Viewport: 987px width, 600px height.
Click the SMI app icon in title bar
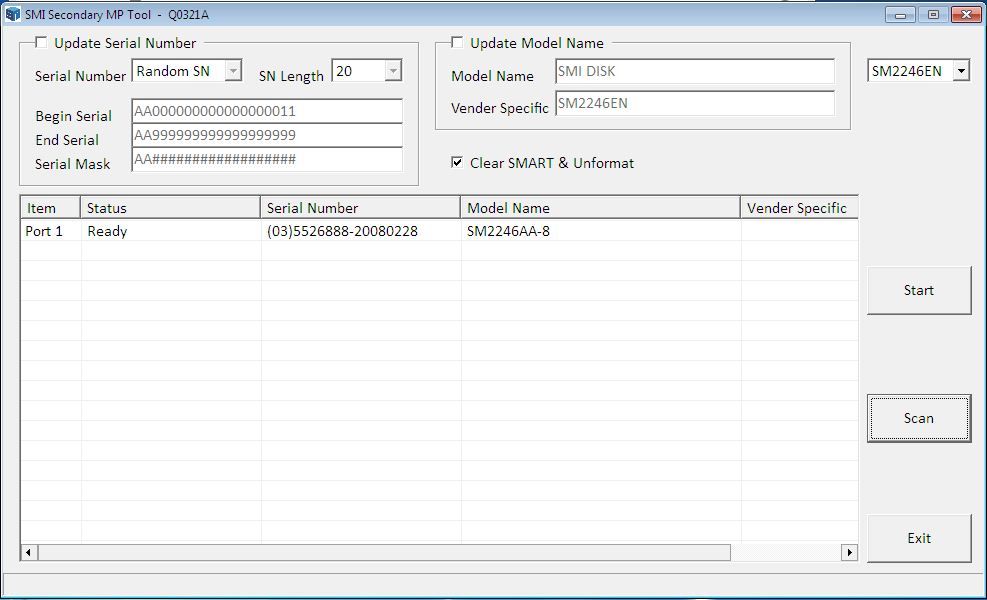[x=13, y=14]
